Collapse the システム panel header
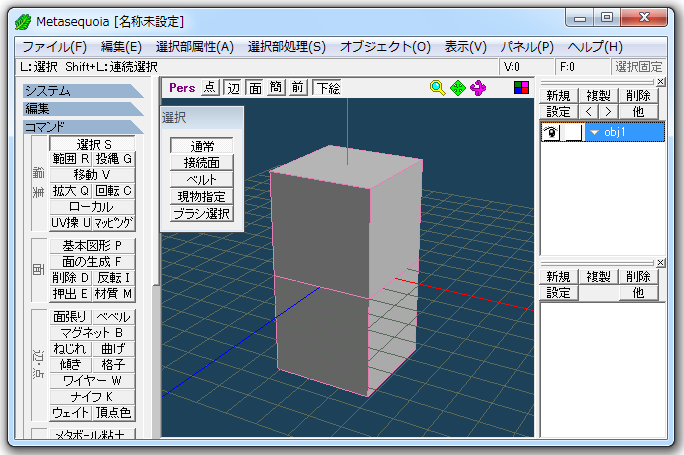 pyautogui.click(x=83, y=91)
